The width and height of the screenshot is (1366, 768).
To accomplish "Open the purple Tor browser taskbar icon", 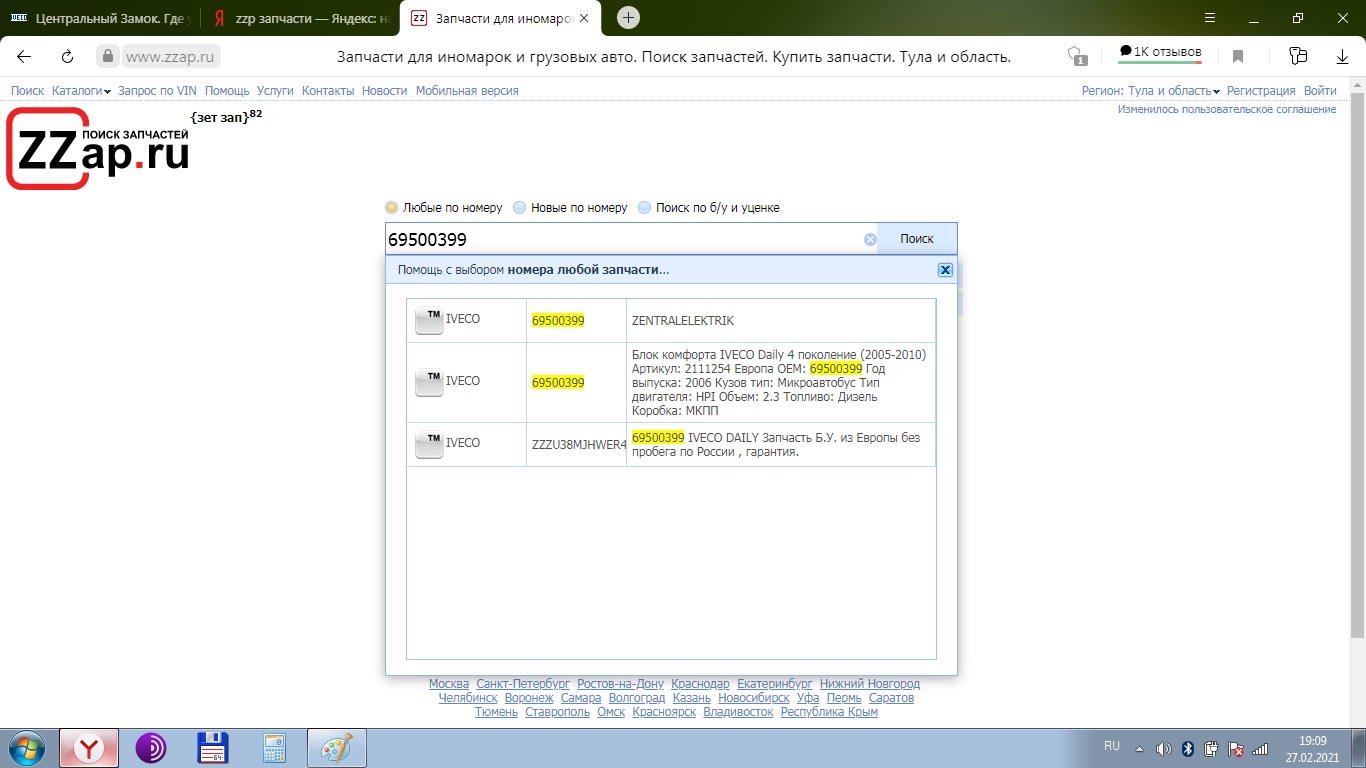I will 151,748.
